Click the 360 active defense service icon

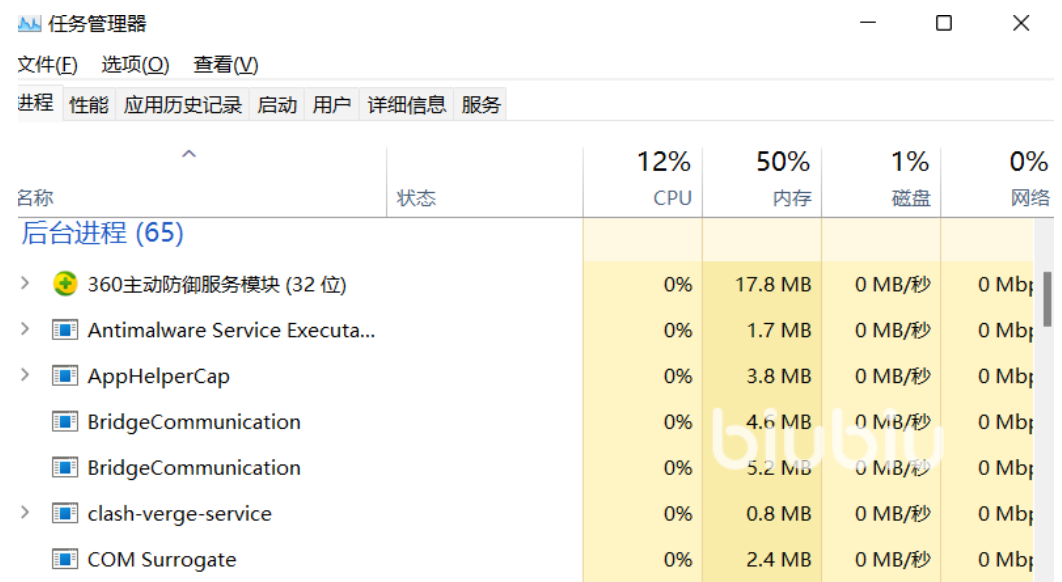(x=65, y=284)
